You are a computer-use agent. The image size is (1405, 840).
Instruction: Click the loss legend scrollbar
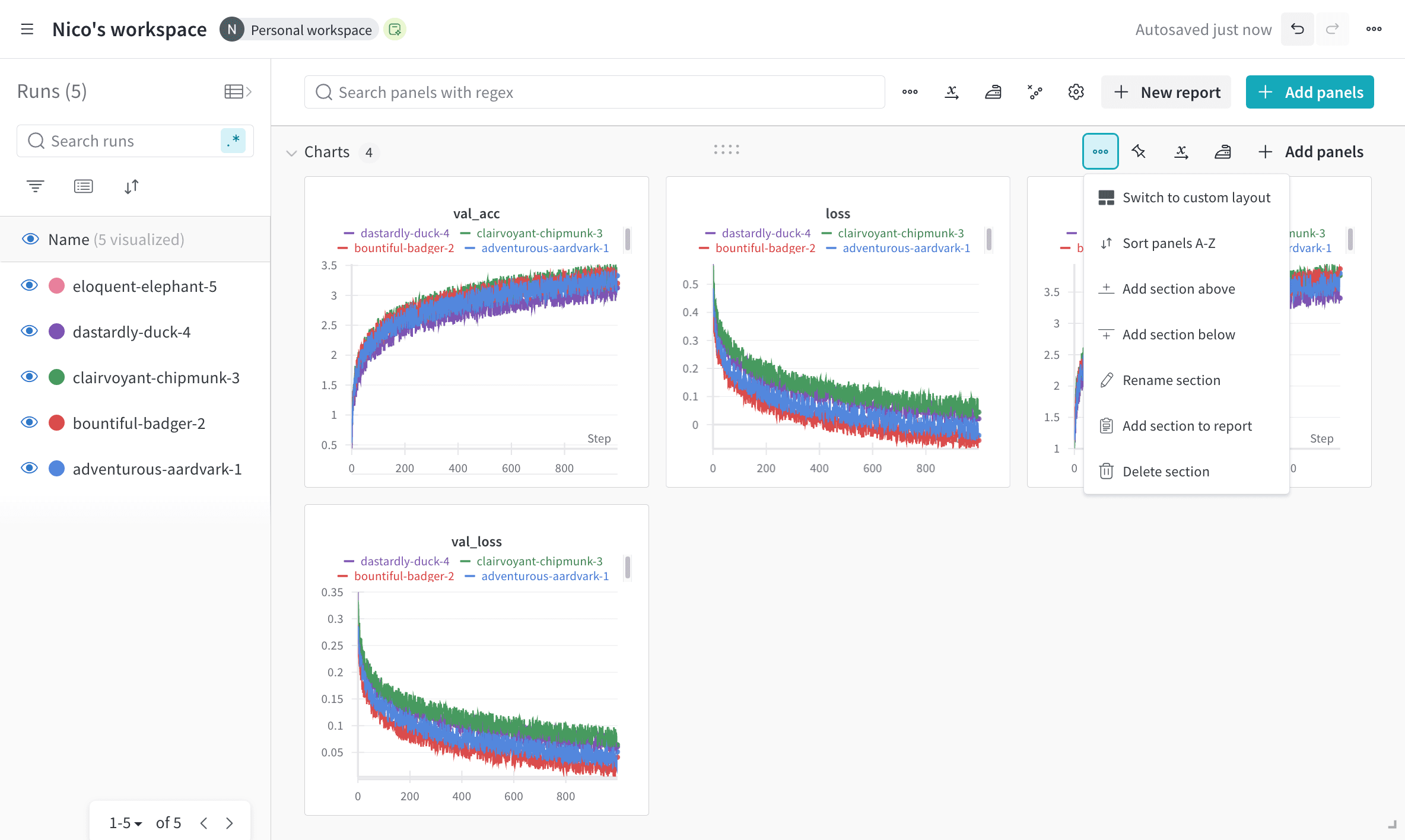(988, 240)
